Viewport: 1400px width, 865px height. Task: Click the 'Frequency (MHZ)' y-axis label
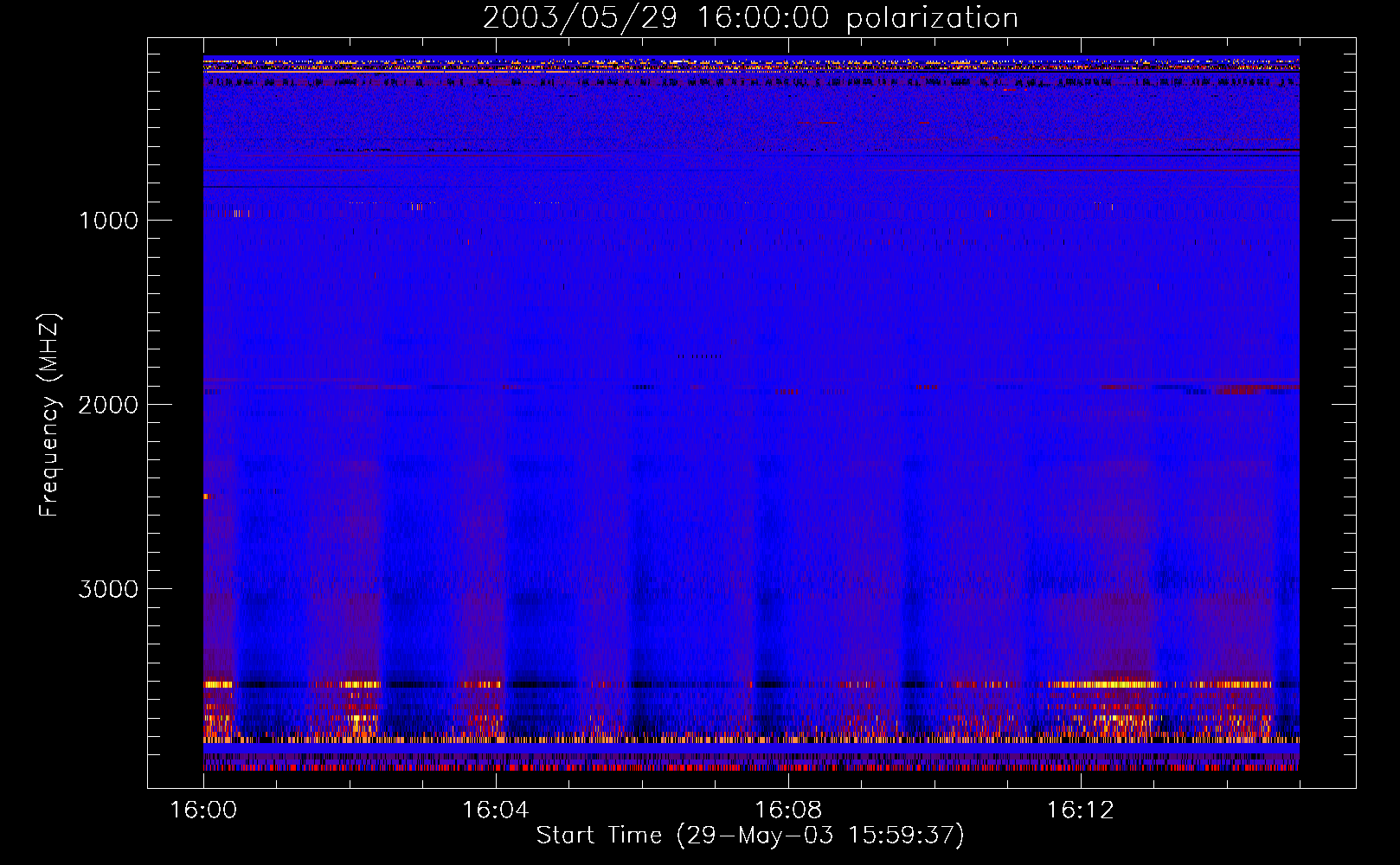point(49,416)
